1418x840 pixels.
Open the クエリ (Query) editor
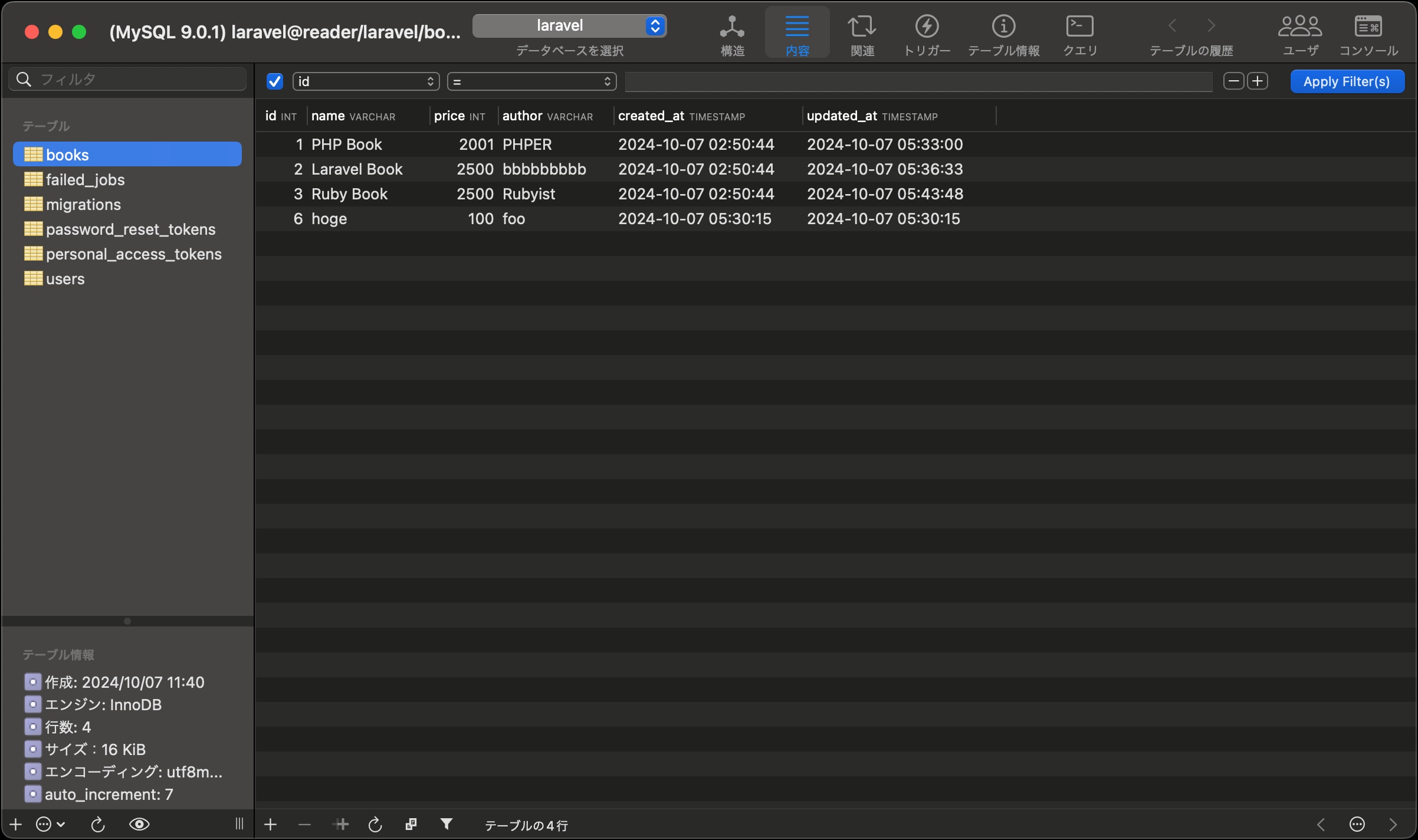[x=1080, y=35]
